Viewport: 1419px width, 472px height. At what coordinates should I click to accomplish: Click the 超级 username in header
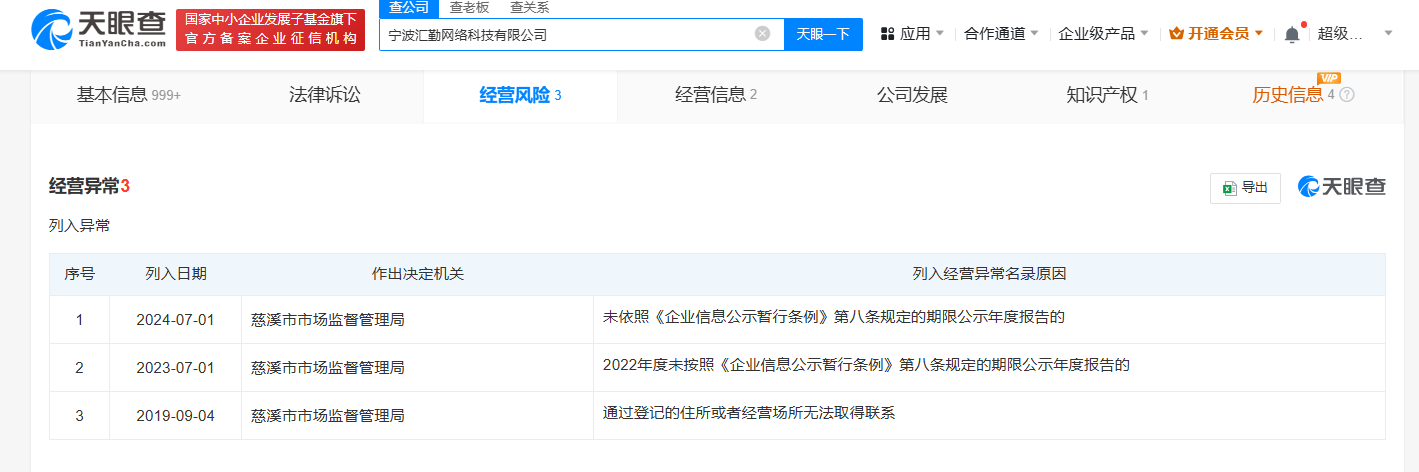coord(1340,34)
